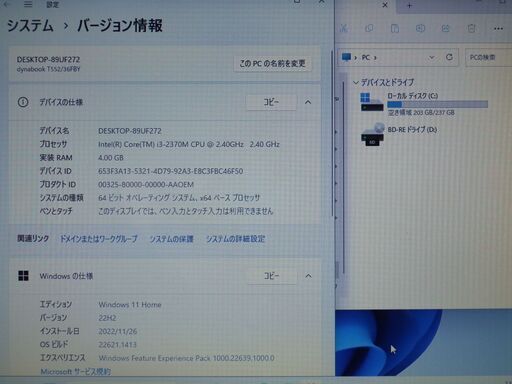The width and height of the screenshot is (512, 384).
Task: Click the Windows logo specification icon
Action: [x=23, y=276]
